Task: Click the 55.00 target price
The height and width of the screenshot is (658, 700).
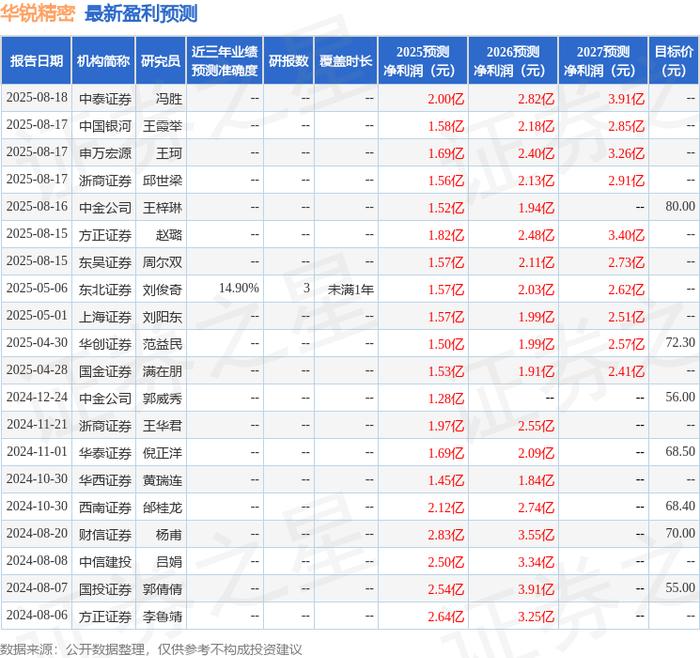Action: coord(680,588)
